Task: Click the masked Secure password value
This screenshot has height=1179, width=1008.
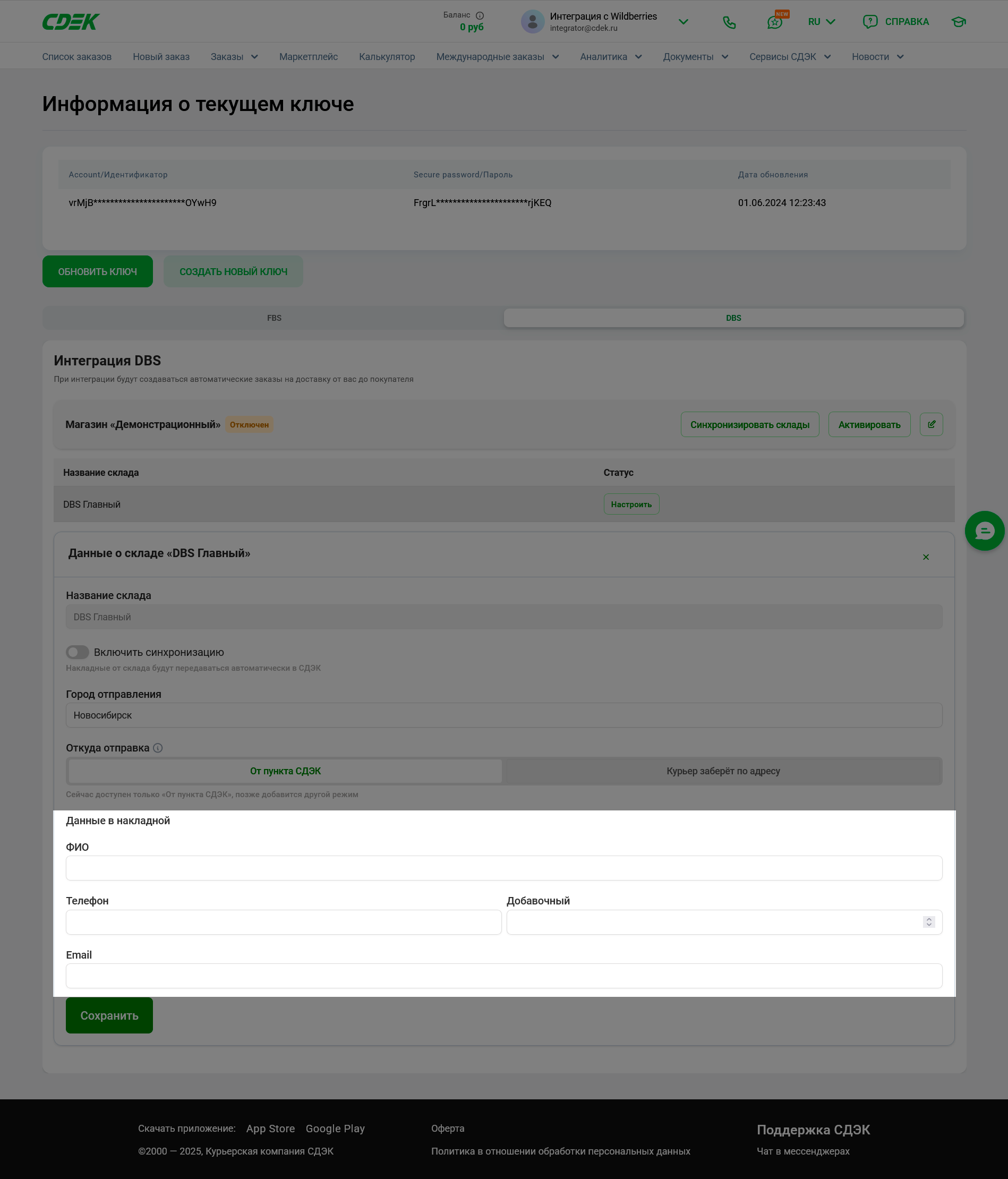Action: (482, 202)
